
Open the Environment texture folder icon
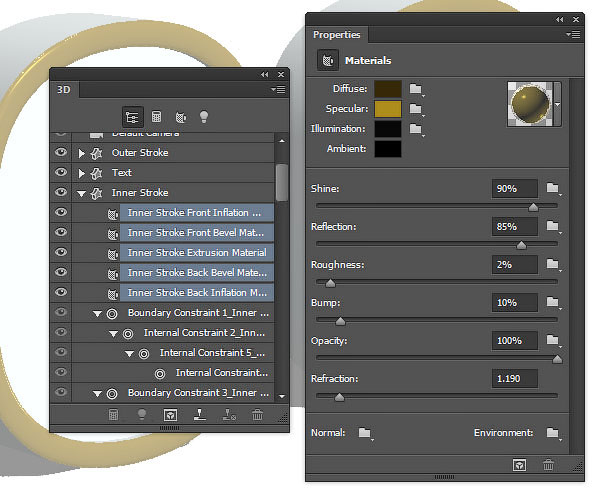pyautogui.click(x=553, y=433)
